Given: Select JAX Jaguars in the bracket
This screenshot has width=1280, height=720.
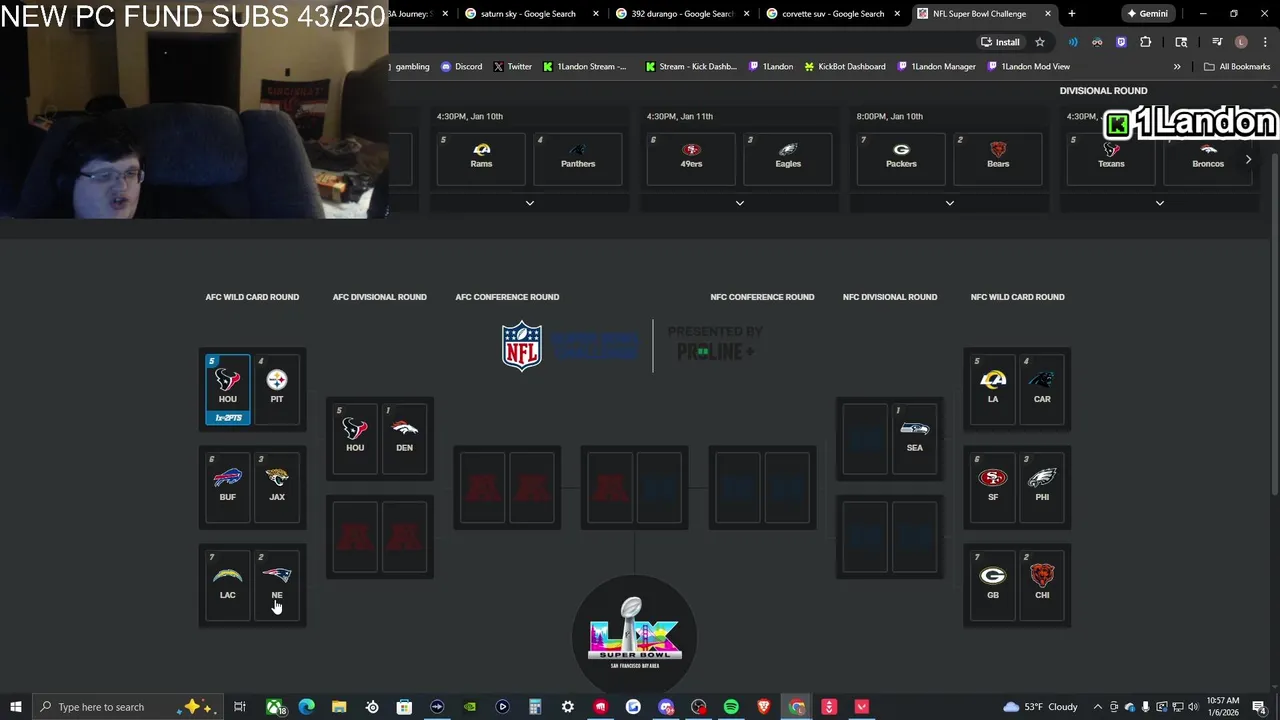Looking at the screenshot, I should [277, 487].
